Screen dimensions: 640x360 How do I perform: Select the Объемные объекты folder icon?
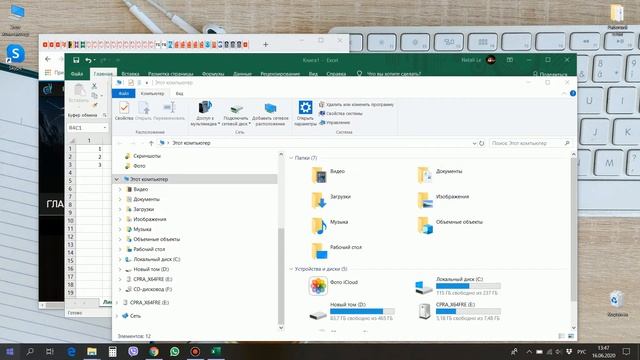pyautogui.click(x=424, y=225)
